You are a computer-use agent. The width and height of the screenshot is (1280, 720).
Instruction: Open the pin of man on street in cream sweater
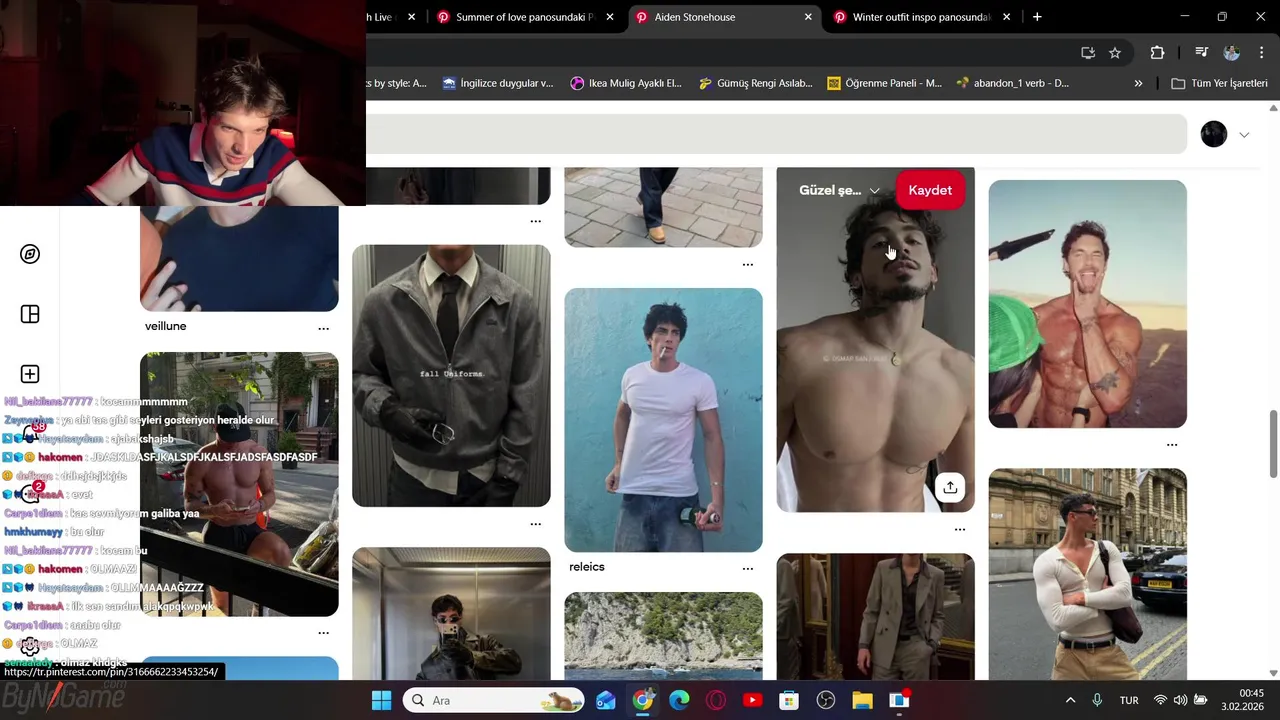(1087, 574)
